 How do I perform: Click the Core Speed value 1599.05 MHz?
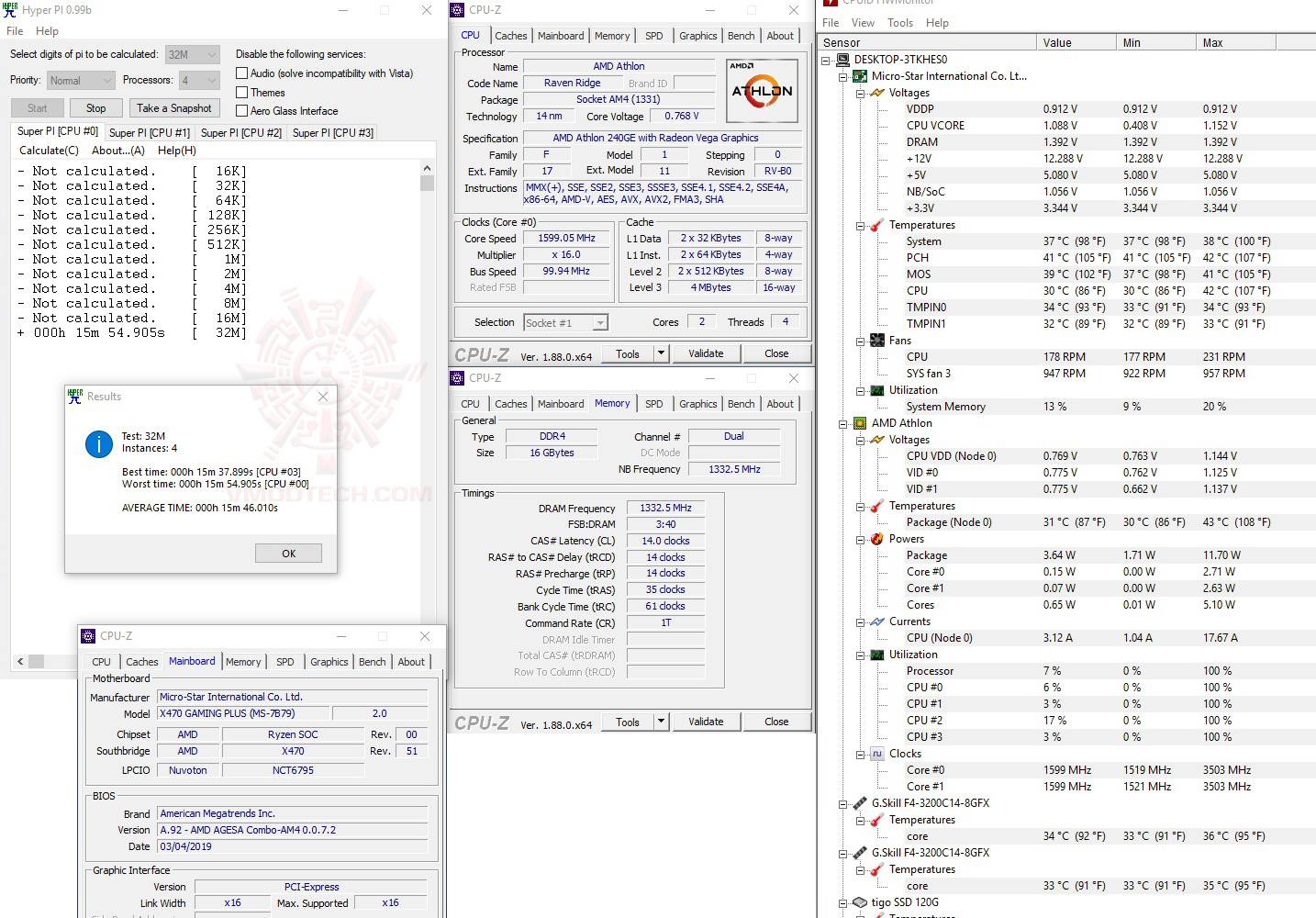[567, 239]
